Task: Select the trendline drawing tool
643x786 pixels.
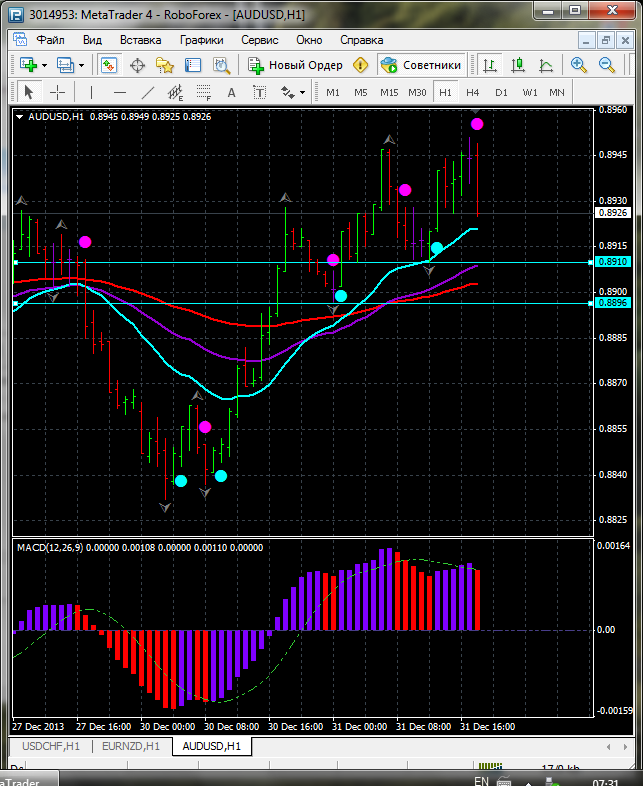Action: pos(147,92)
